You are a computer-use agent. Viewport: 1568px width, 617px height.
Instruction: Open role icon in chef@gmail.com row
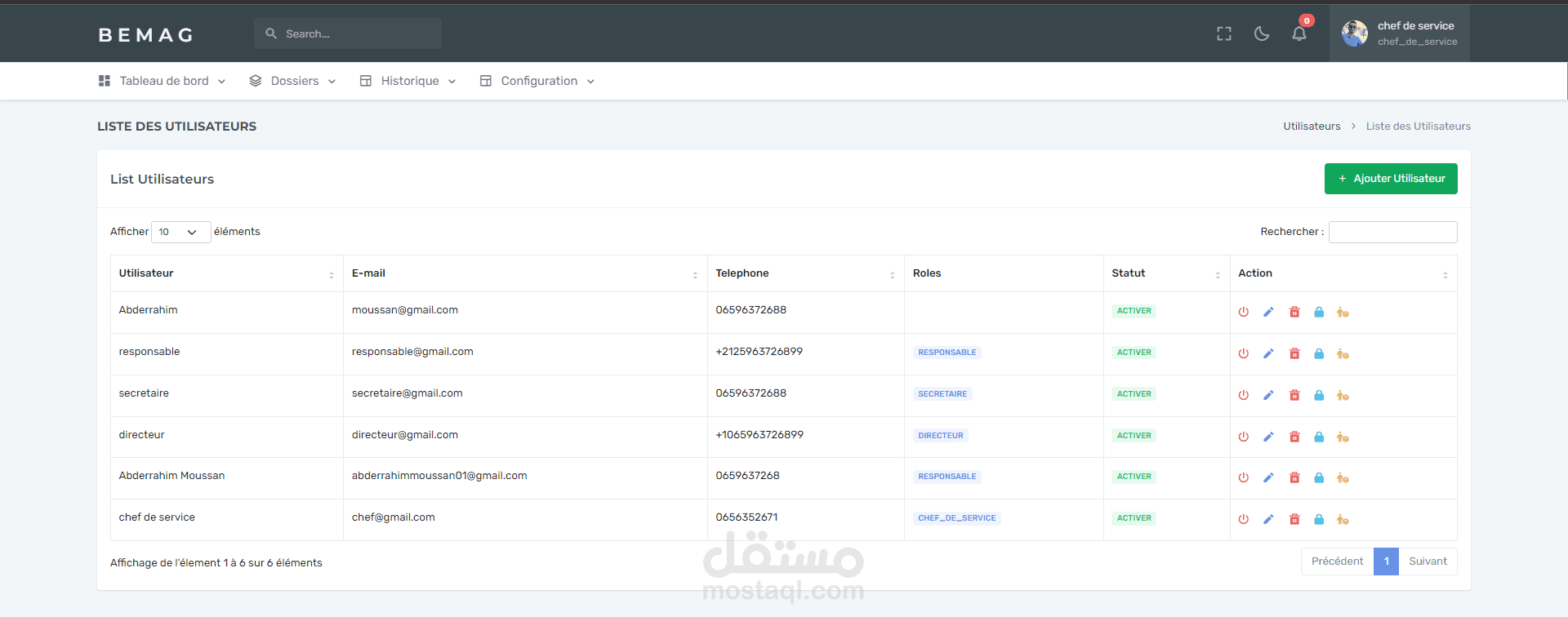[x=1343, y=519]
